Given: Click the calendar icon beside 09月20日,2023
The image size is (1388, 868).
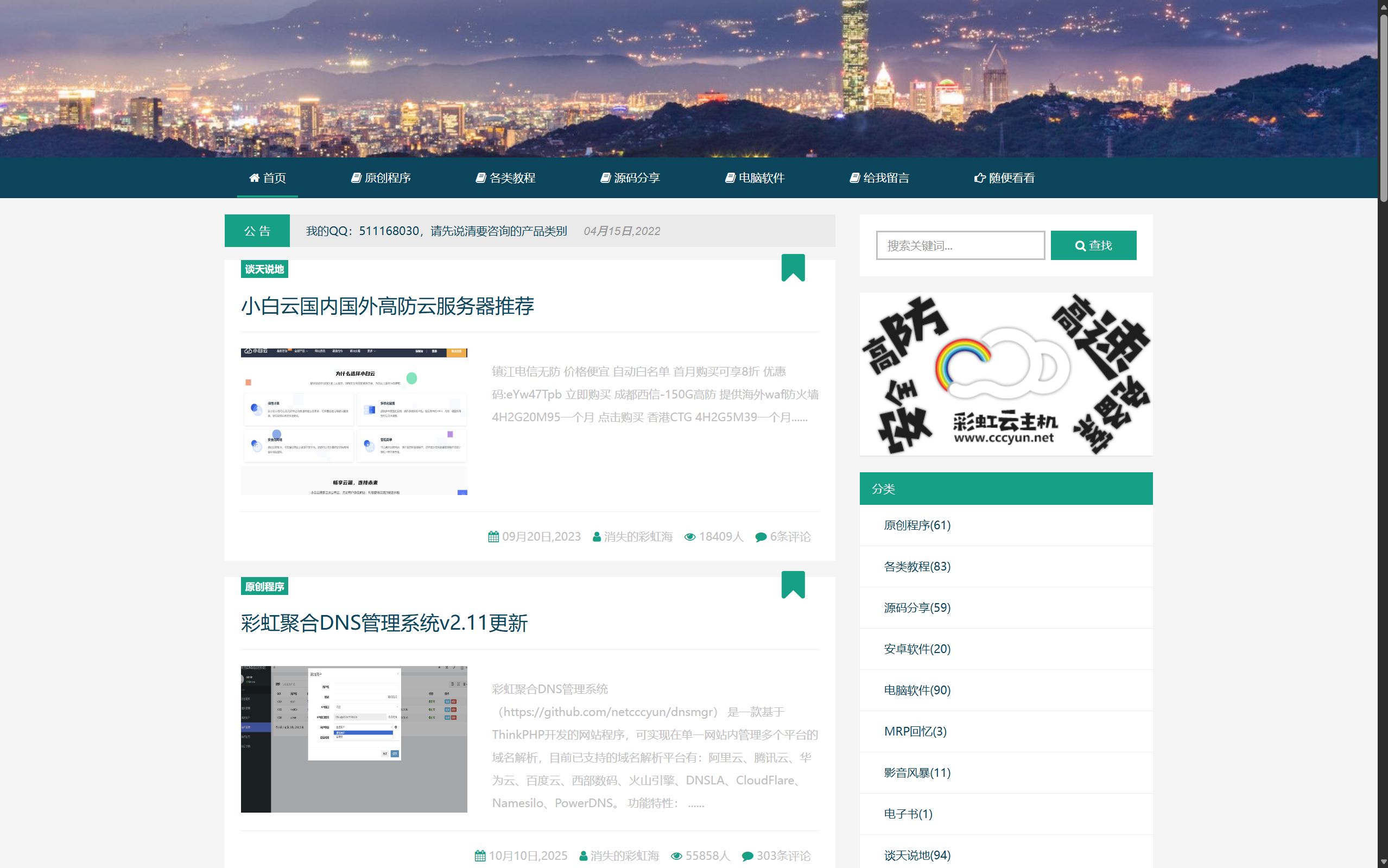Looking at the screenshot, I should click(x=493, y=537).
